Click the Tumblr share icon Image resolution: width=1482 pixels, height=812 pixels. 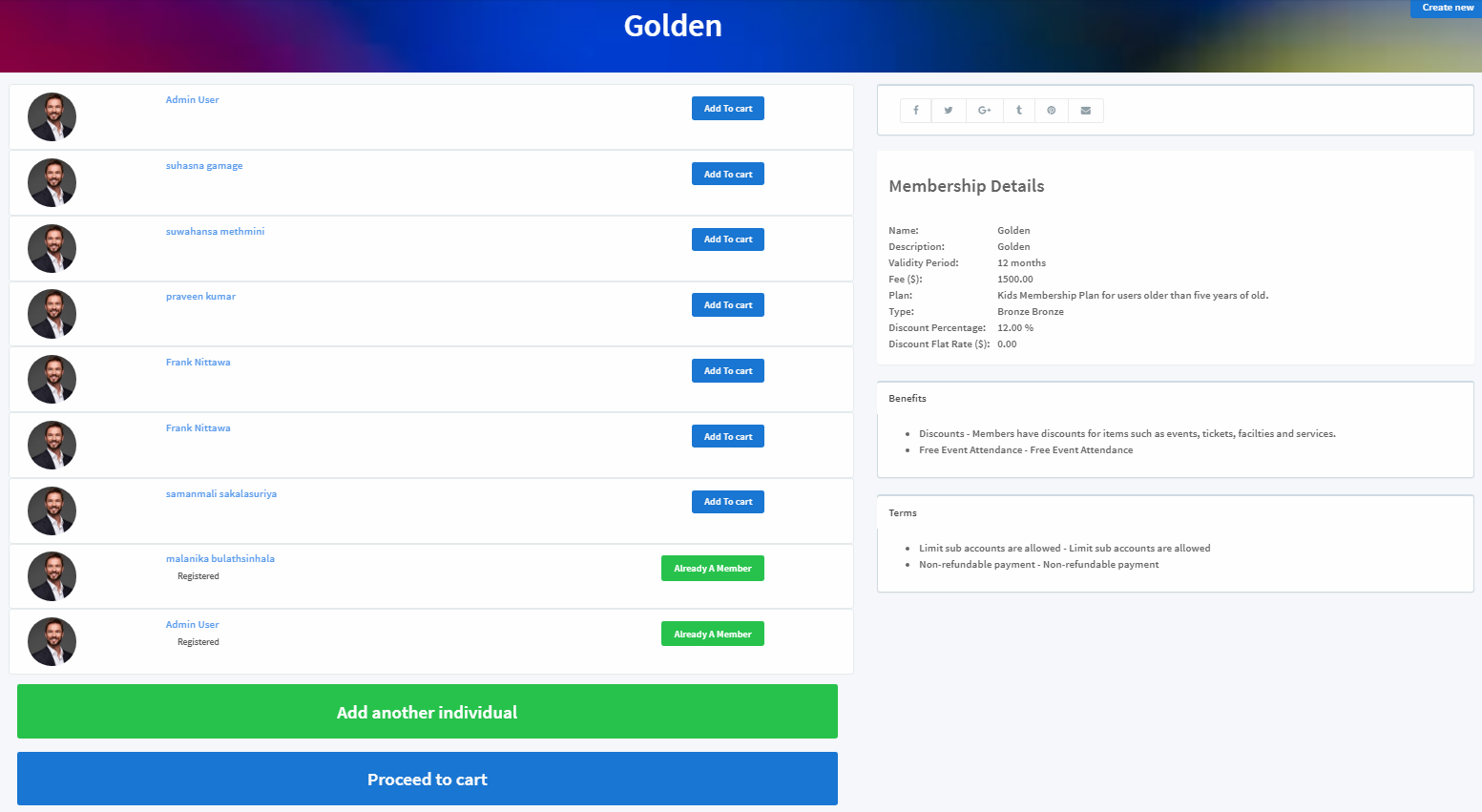pyautogui.click(x=1019, y=111)
